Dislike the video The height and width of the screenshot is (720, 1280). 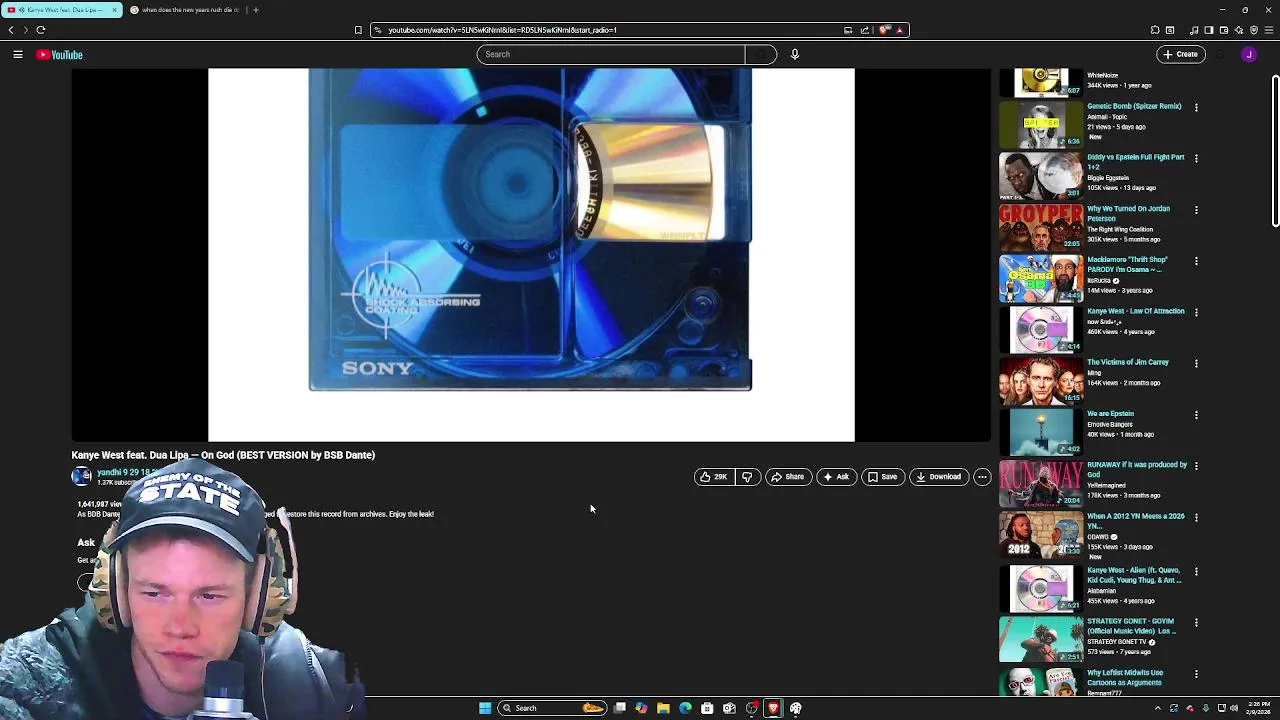tap(747, 477)
